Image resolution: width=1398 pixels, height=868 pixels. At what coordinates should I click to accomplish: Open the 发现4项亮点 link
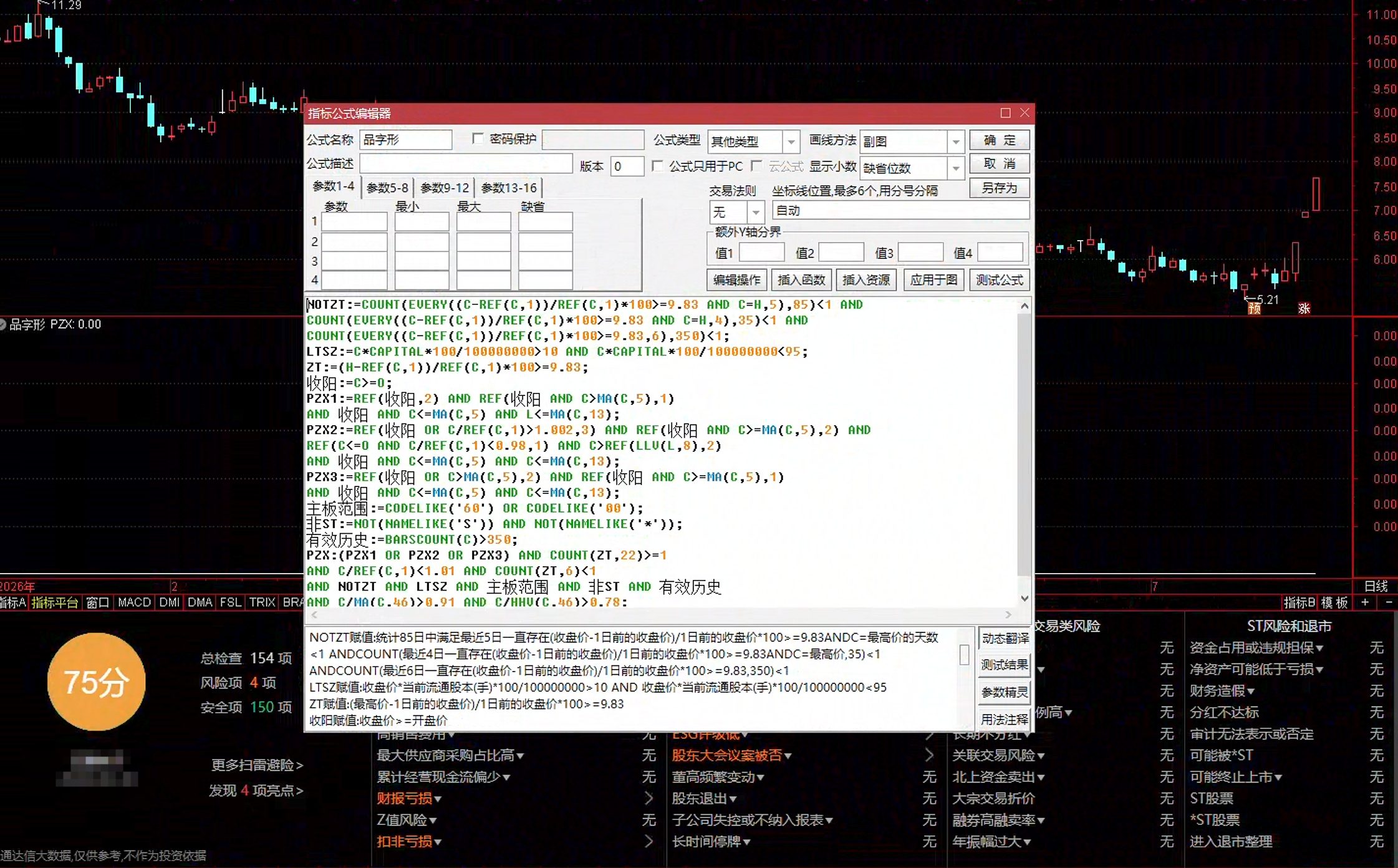click(x=256, y=791)
